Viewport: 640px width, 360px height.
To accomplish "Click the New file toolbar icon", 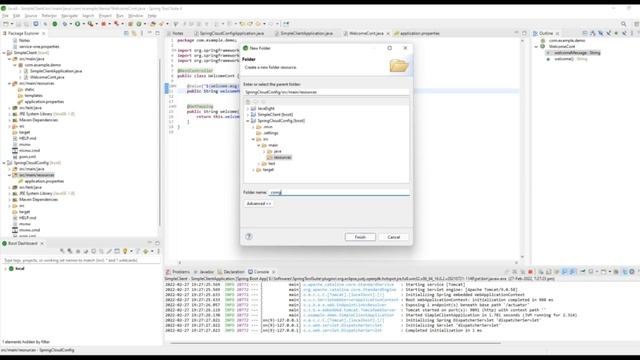I will pyautogui.click(x=6, y=24).
